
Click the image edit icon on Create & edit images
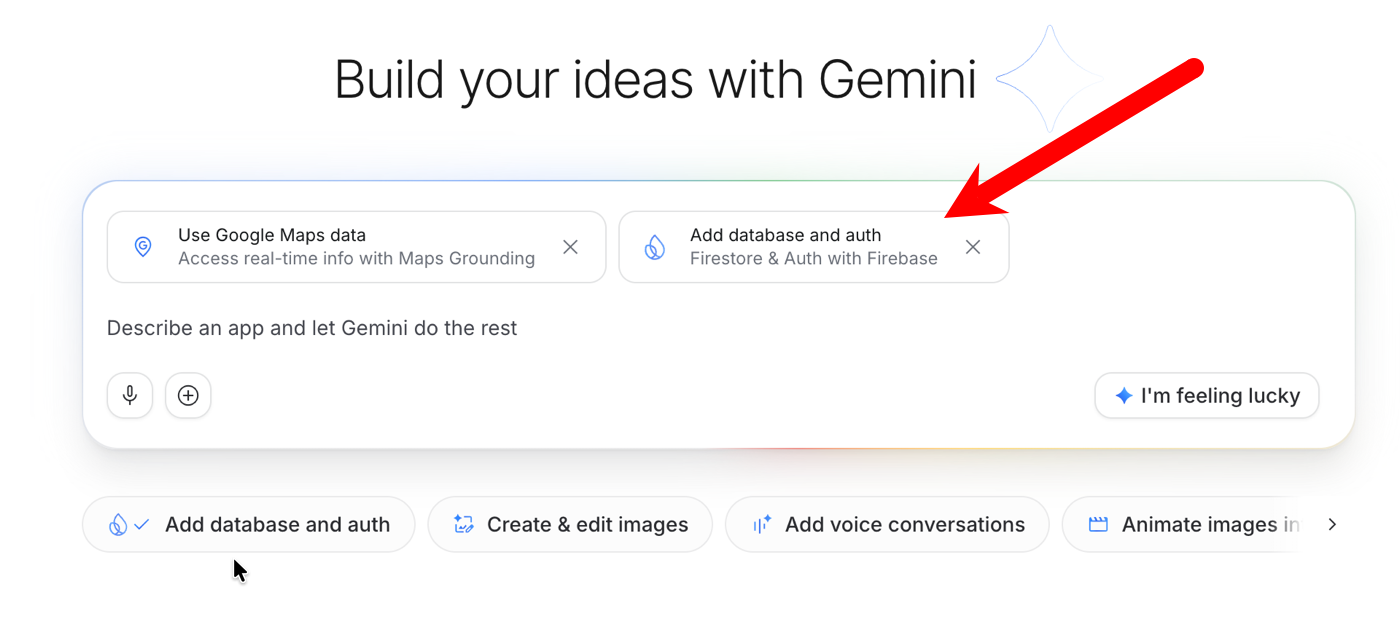[x=463, y=524]
